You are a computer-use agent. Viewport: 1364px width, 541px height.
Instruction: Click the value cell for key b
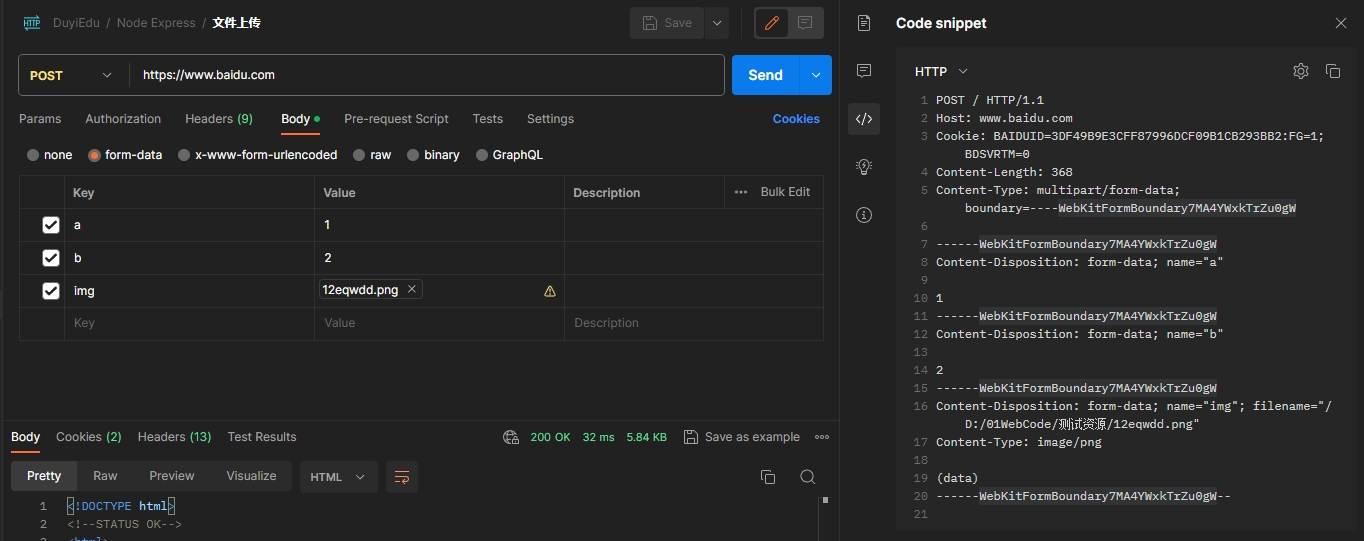(439, 258)
